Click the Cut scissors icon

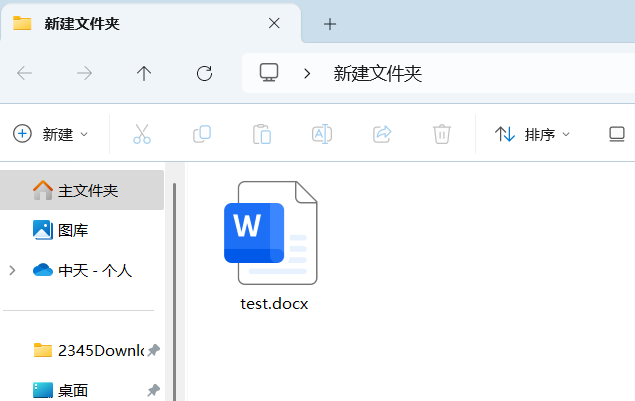point(142,134)
